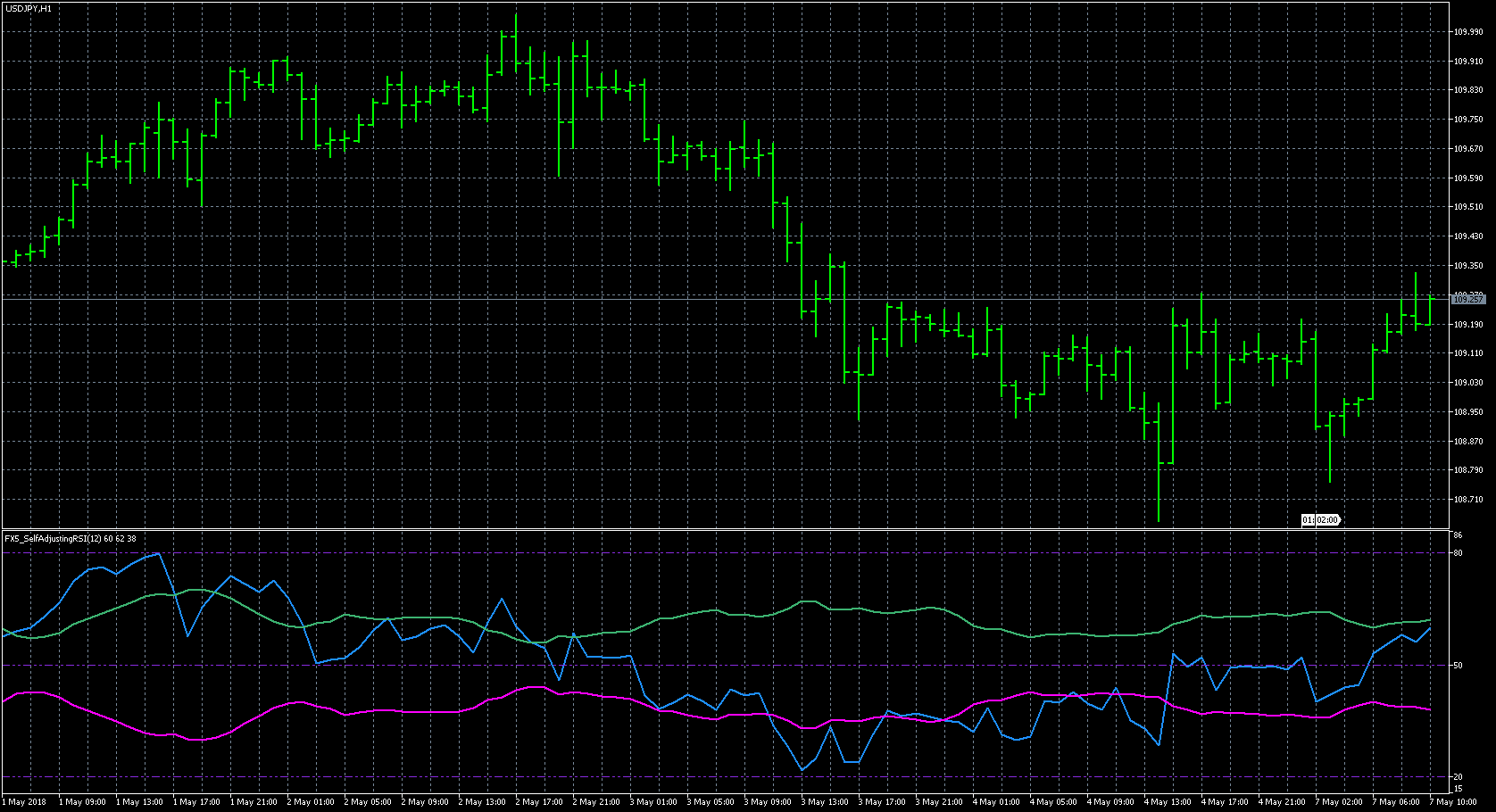The width and height of the screenshot is (1496, 812).
Task: Click the 109.750 price axis label
Action: pyautogui.click(x=1468, y=120)
